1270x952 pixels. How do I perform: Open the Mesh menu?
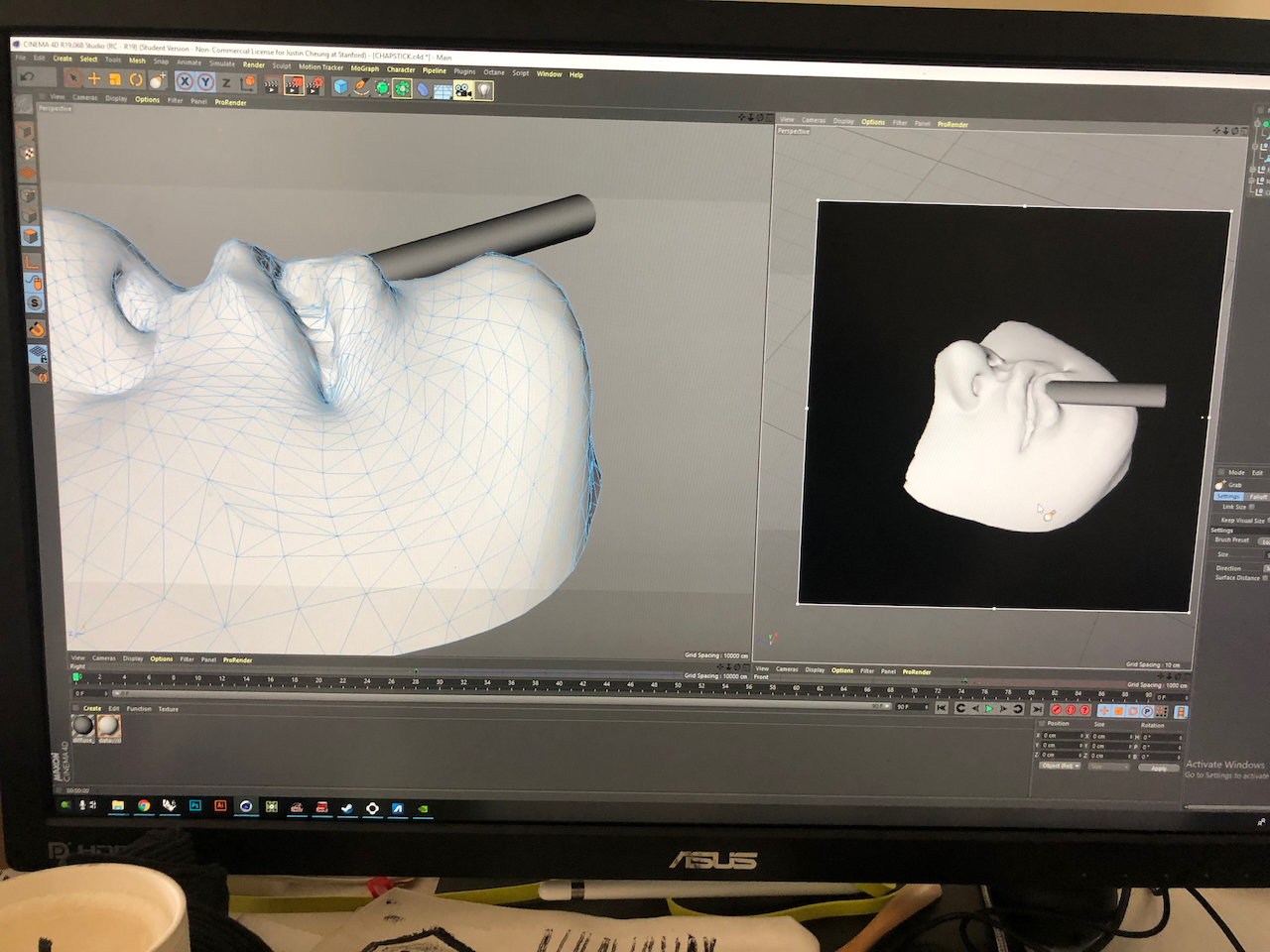pyautogui.click(x=137, y=60)
